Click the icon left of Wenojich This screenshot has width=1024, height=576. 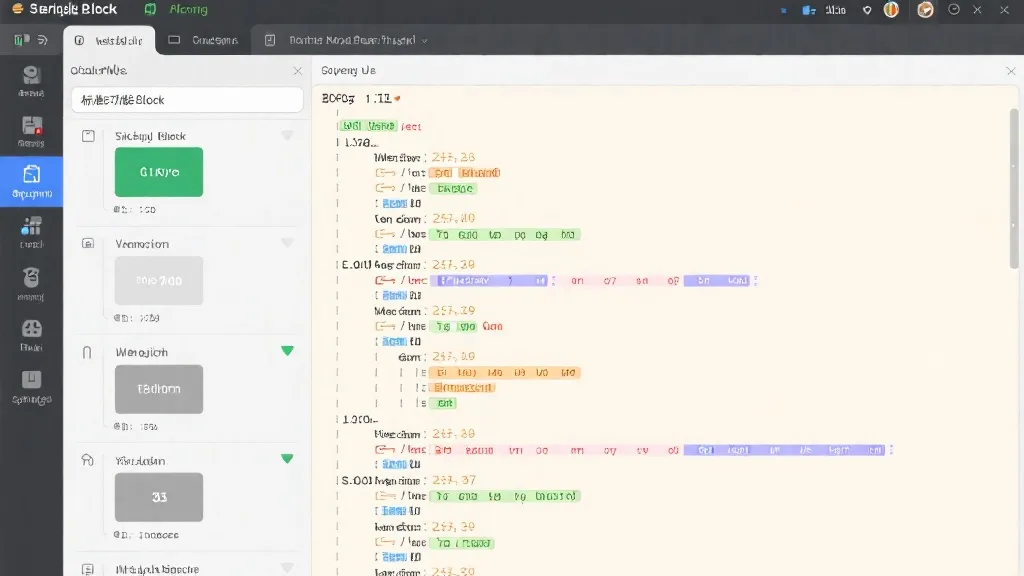click(x=88, y=353)
